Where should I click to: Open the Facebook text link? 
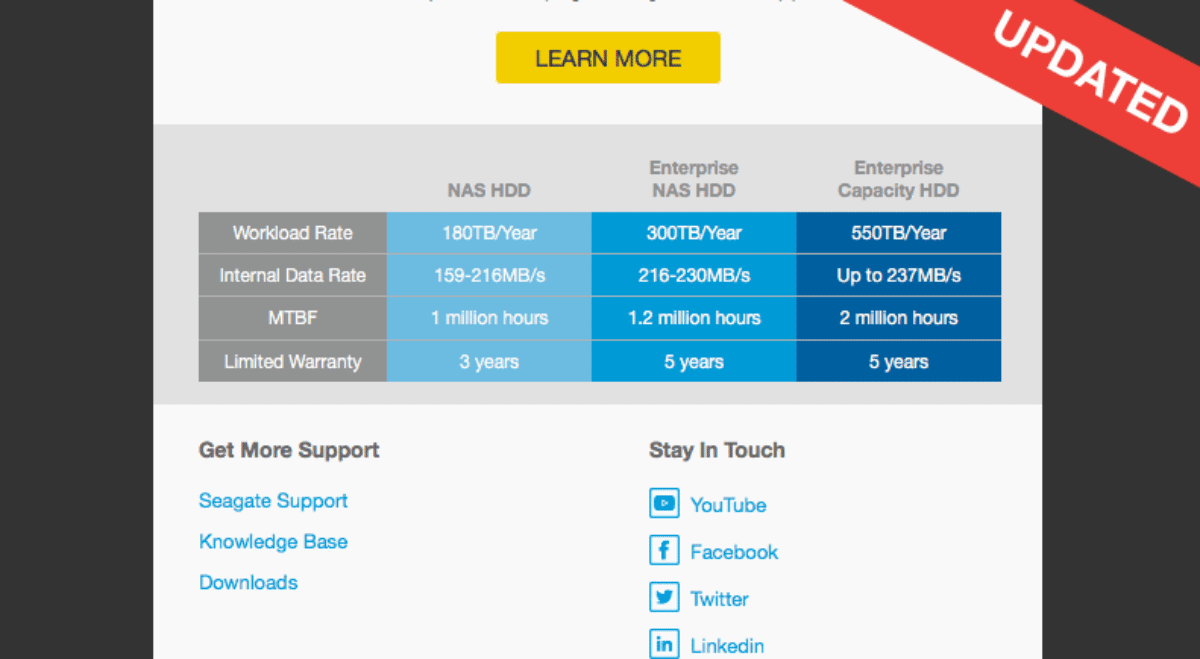(x=734, y=552)
